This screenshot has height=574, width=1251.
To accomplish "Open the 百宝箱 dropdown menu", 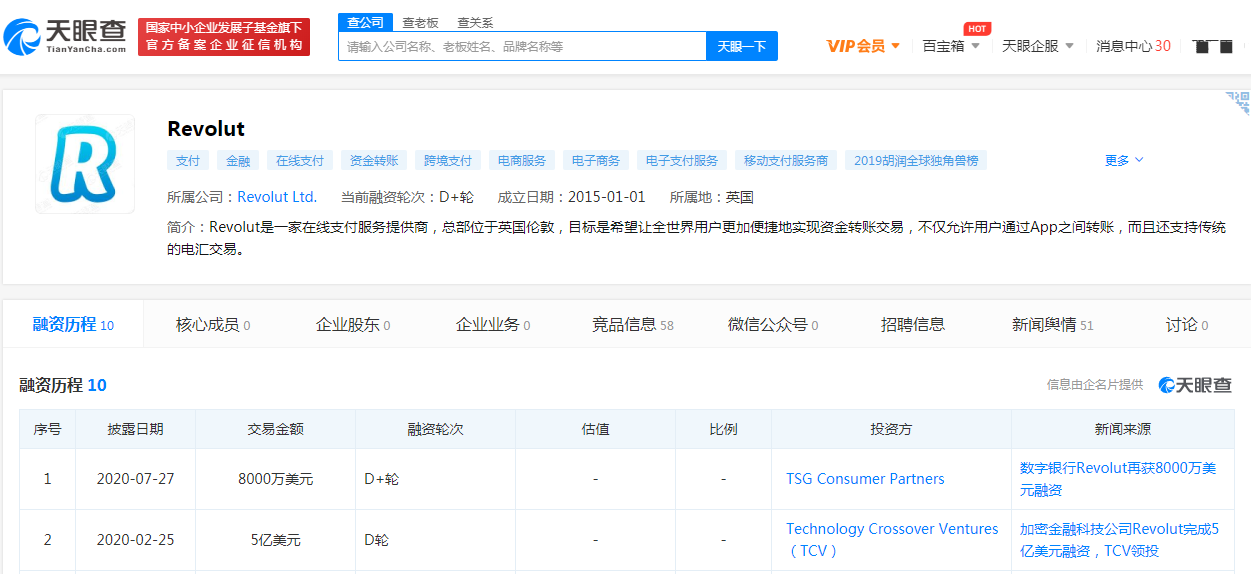I will (951, 46).
